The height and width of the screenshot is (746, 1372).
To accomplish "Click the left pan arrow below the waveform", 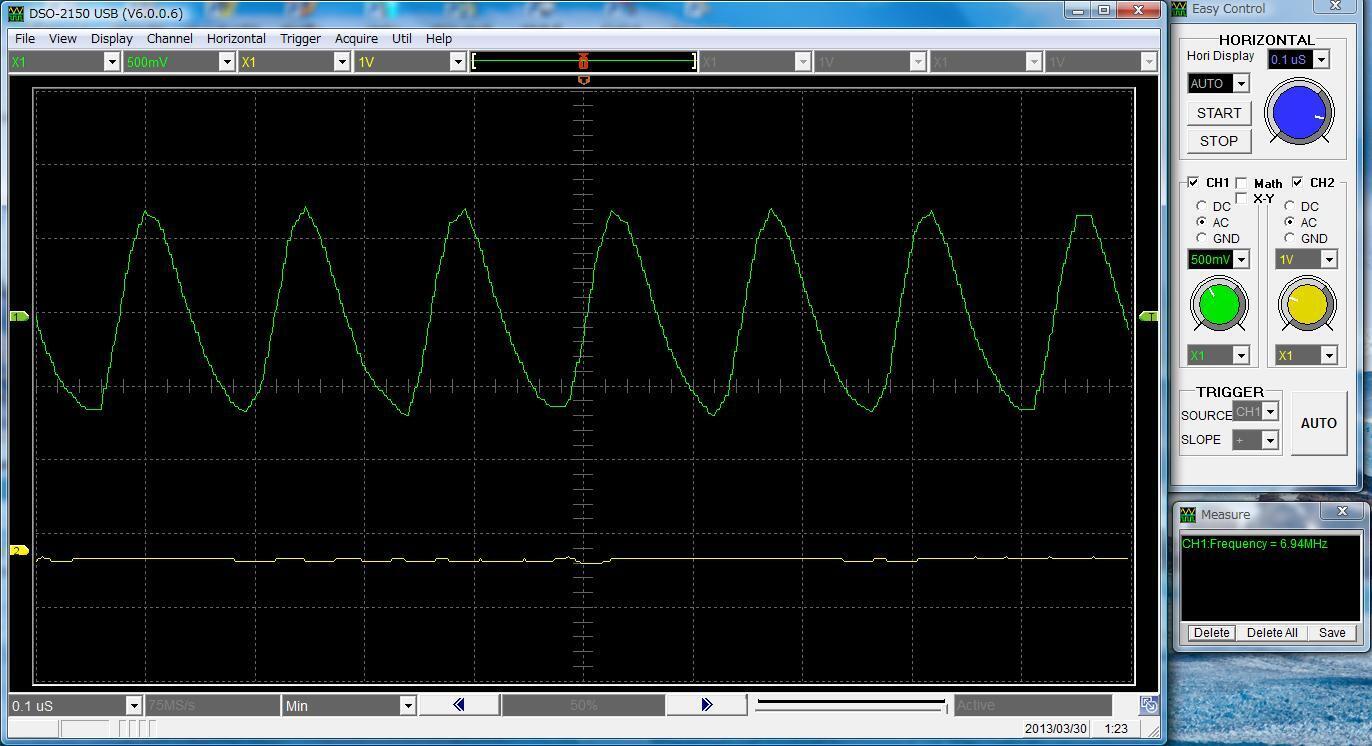I will [459, 704].
